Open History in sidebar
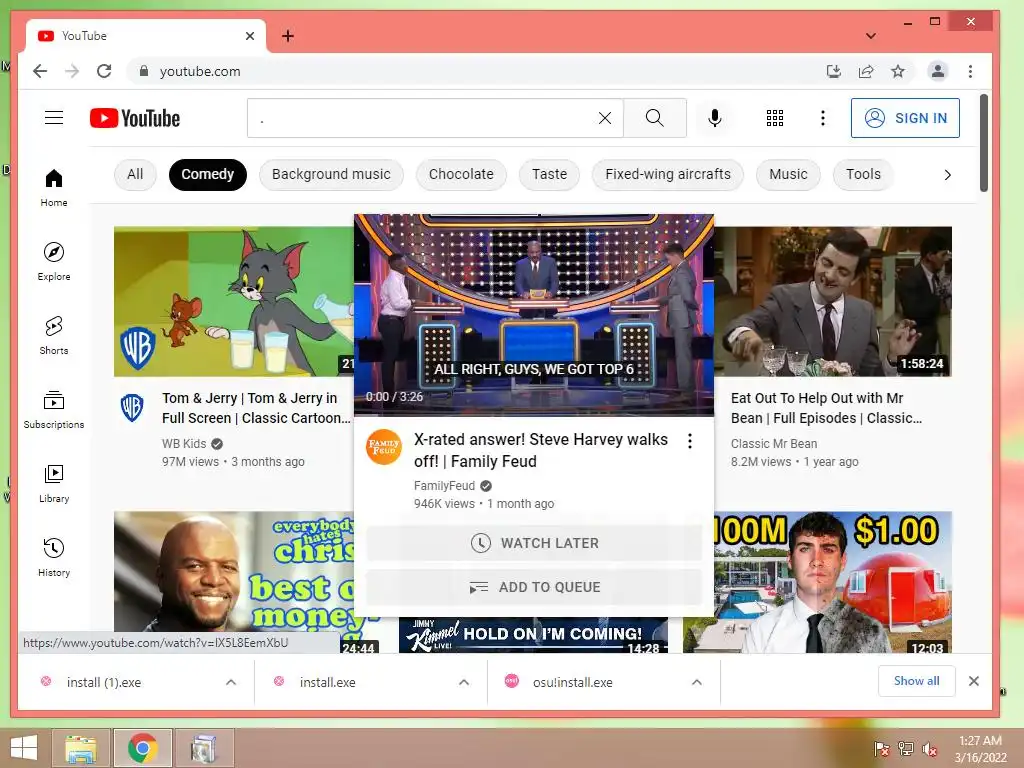This screenshot has width=1024, height=768. [54, 557]
